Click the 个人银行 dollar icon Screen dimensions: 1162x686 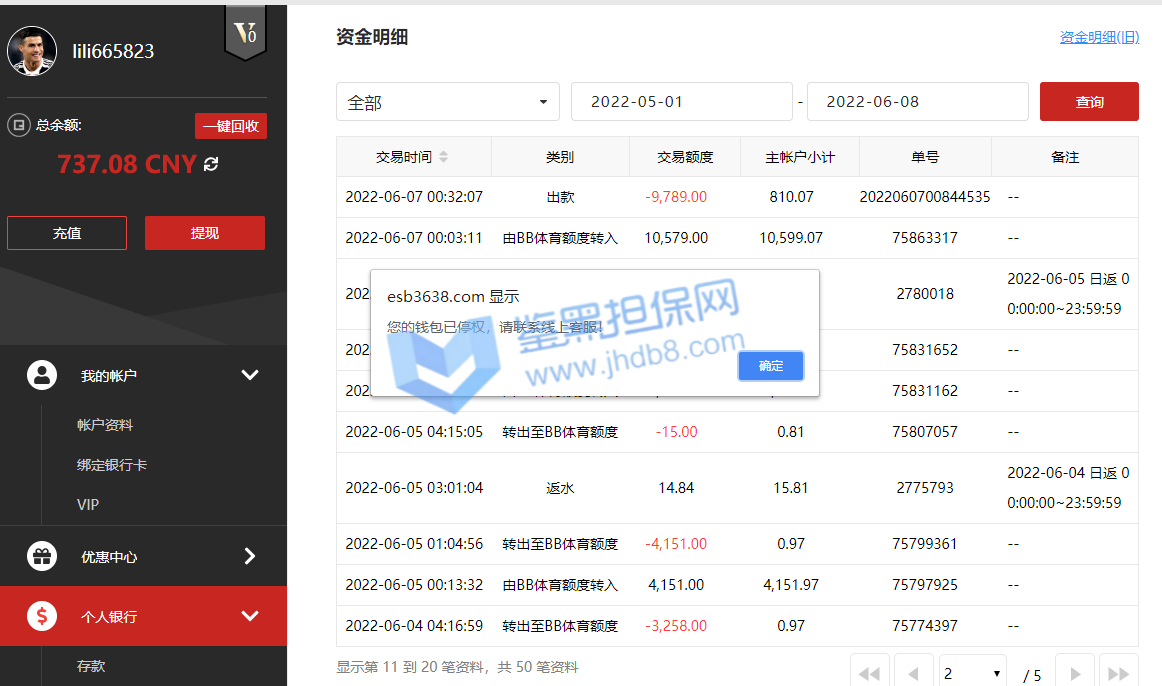point(42,616)
